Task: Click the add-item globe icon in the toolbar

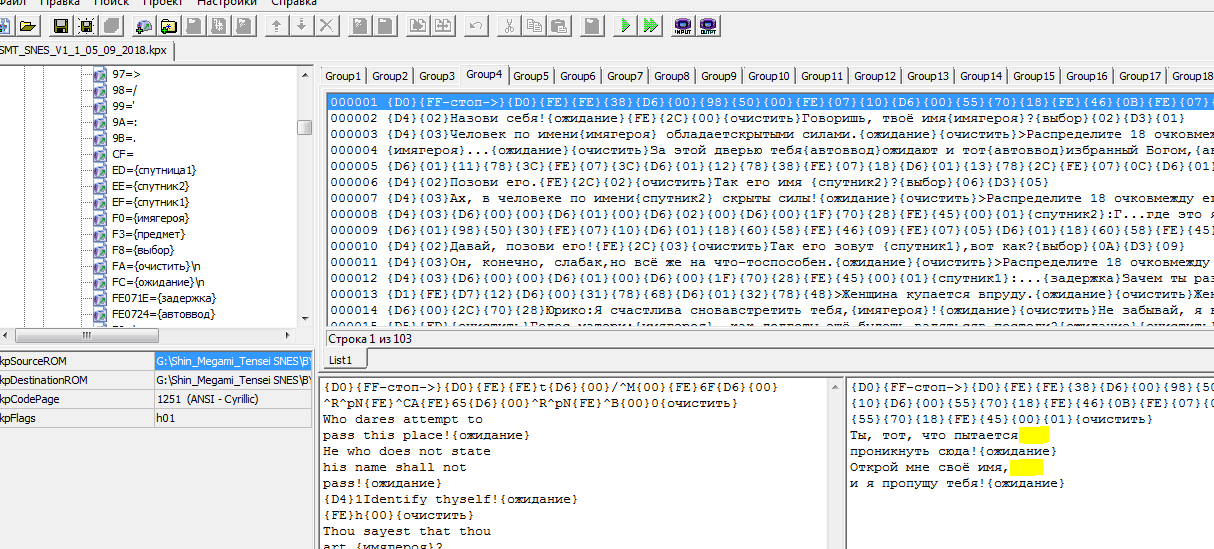Action: coord(144,25)
